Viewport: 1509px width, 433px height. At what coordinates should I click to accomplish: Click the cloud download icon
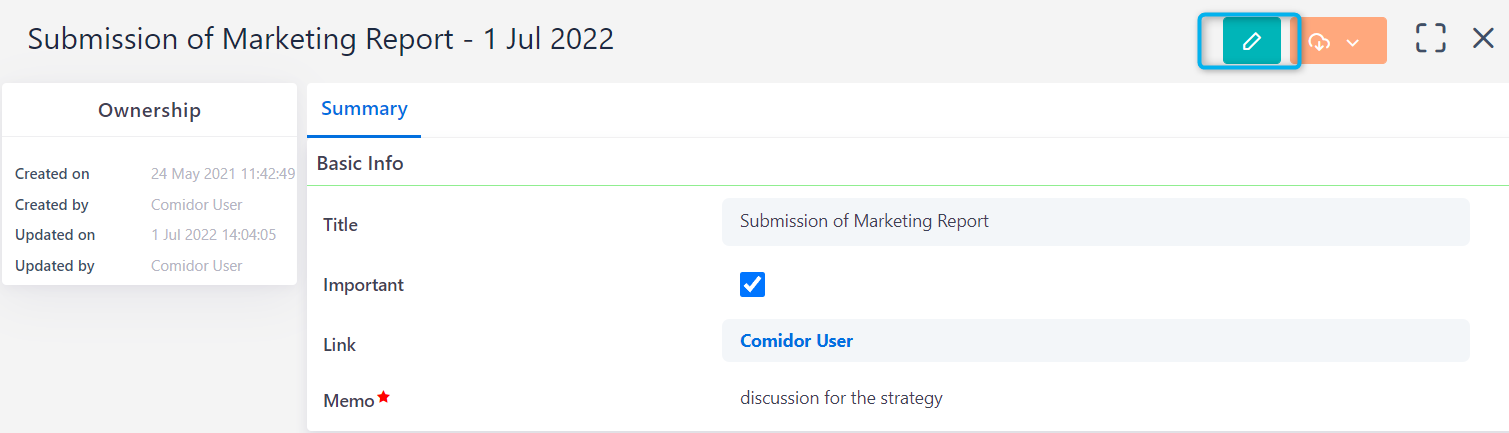click(x=1320, y=41)
